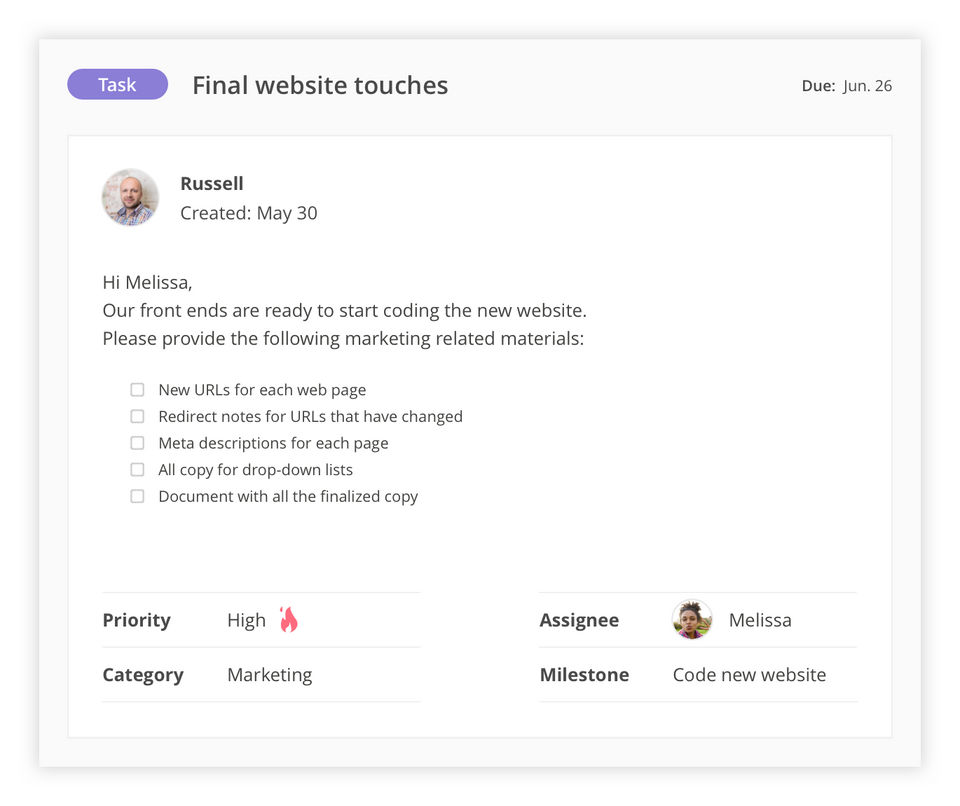
Task: Click the Created: May 30 date text
Action: (x=249, y=213)
